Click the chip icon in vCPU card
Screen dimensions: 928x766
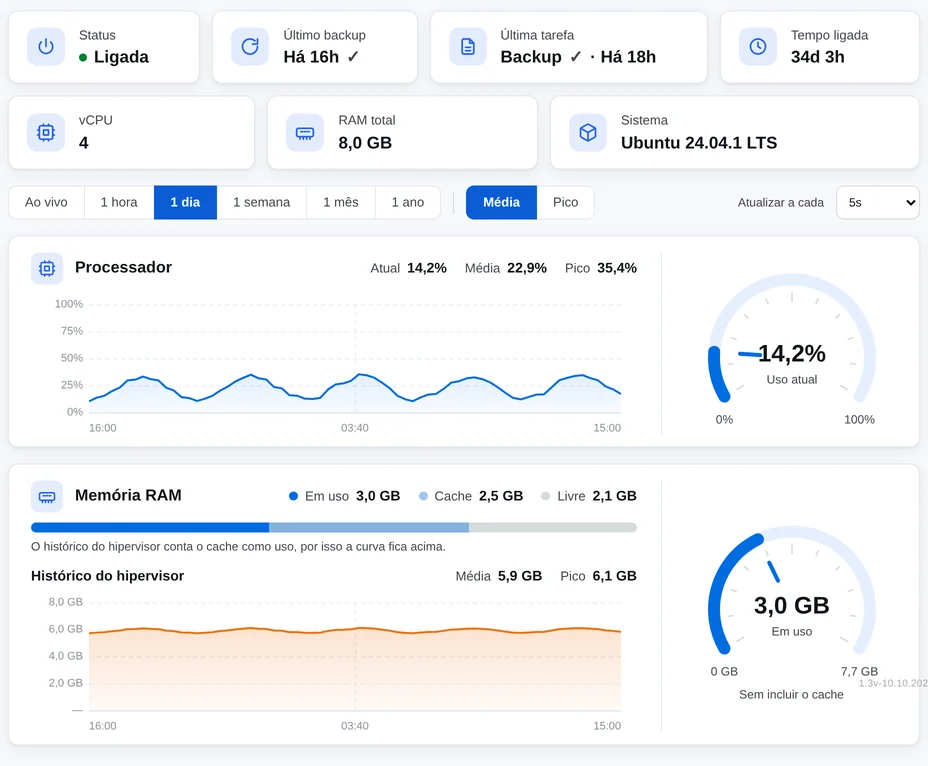click(x=46, y=133)
